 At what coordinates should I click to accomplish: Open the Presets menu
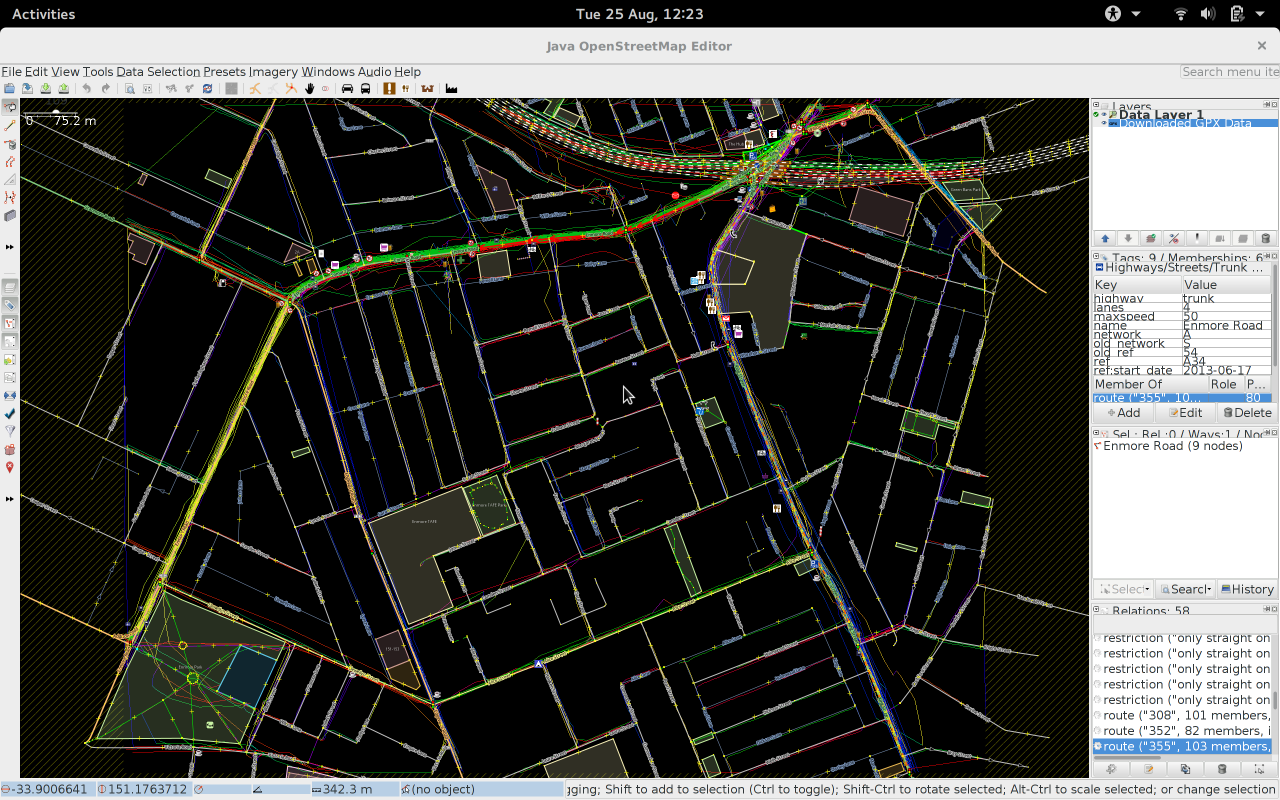(224, 72)
